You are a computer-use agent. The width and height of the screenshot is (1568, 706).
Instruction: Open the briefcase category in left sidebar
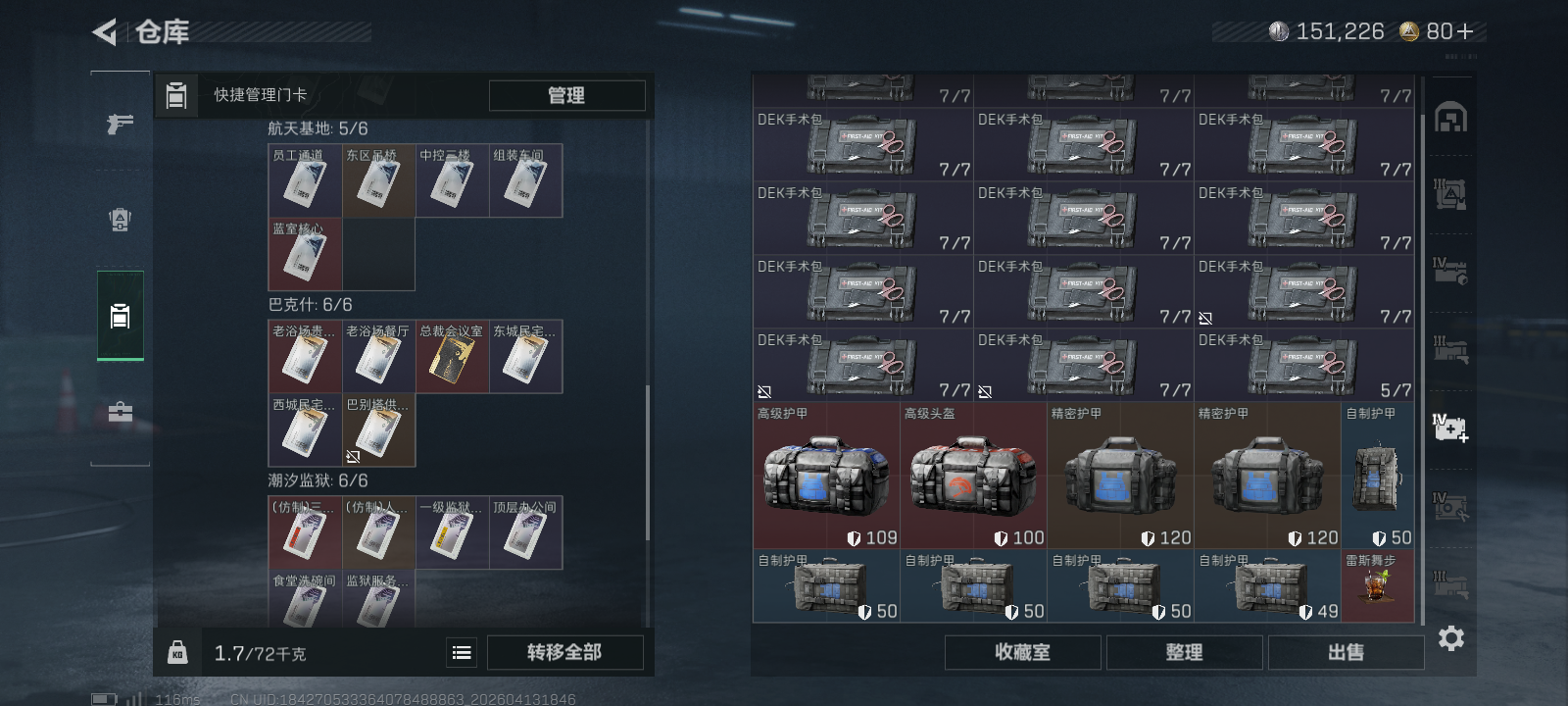tap(120, 412)
